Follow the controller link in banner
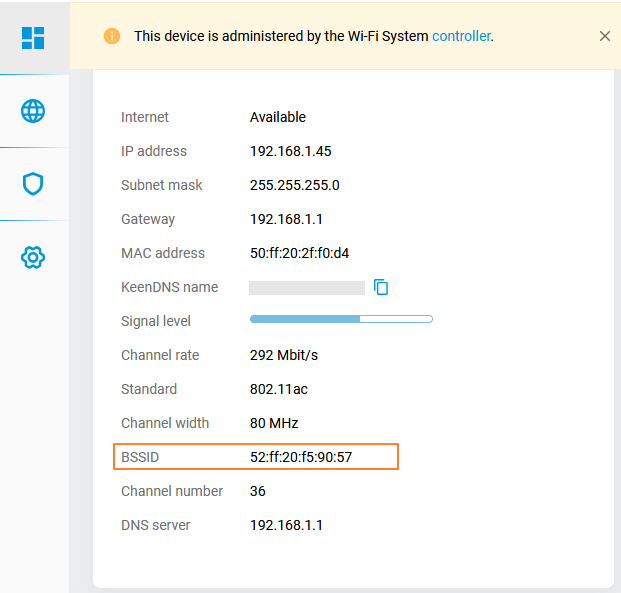The height and width of the screenshot is (593, 621). pyautogui.click(x=461, y=36)
